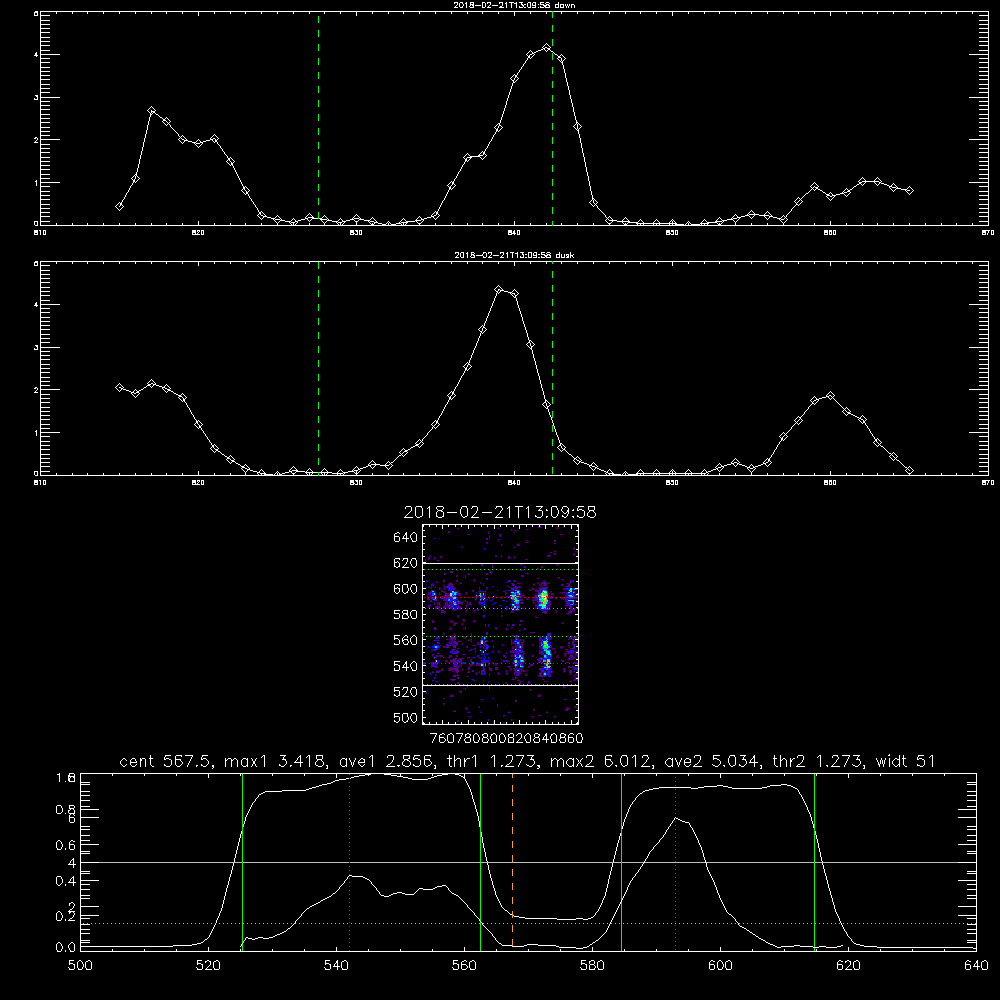The image size is (1000, 1000).
Task: Click the heatmap y-axis label 540
Action: [406, 666]
